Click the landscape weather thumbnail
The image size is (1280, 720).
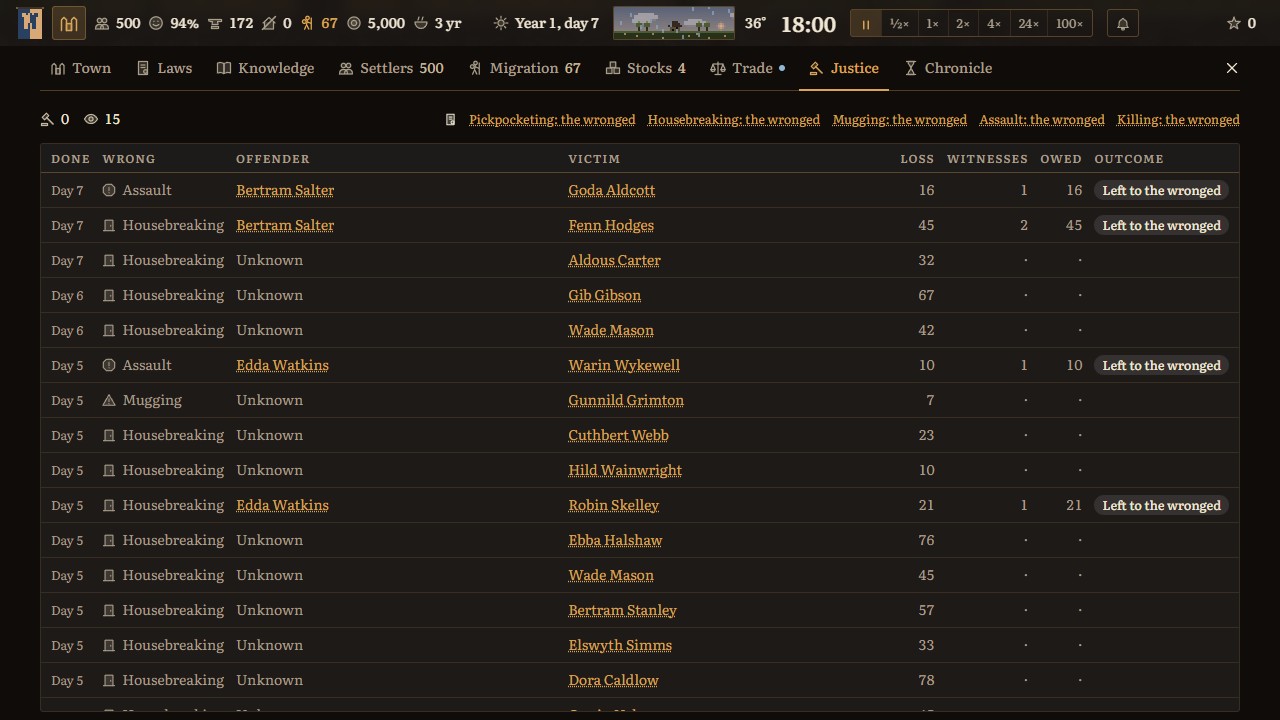click(674, 23)
